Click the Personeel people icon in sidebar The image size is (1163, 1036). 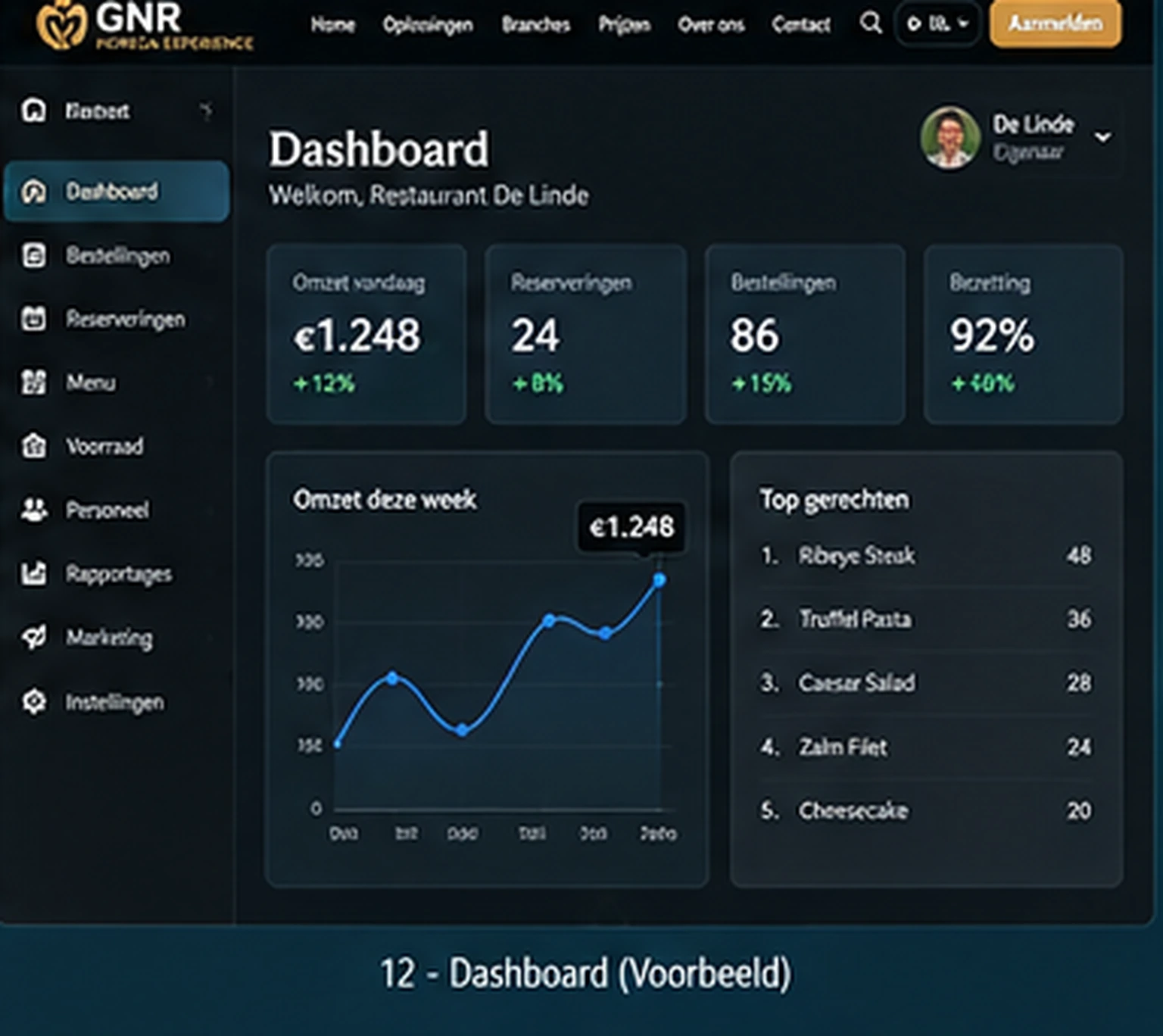coord(34,510)
